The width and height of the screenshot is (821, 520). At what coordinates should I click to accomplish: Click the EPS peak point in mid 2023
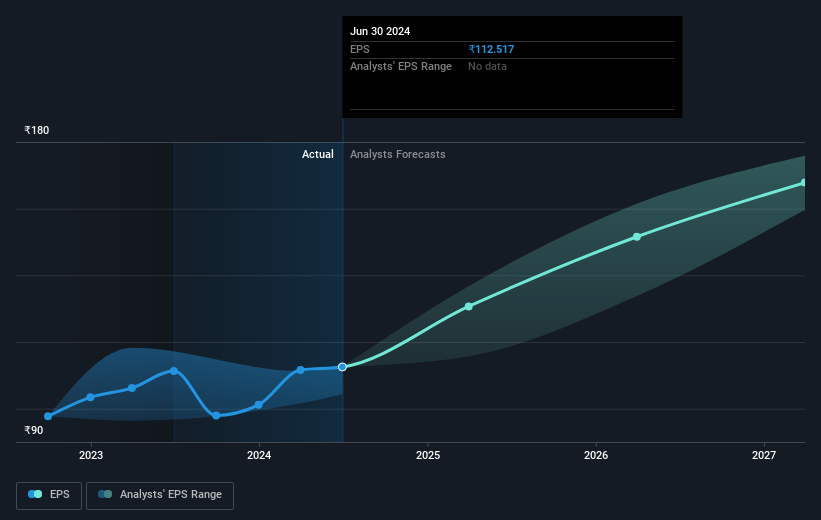[x=174, y=371]
